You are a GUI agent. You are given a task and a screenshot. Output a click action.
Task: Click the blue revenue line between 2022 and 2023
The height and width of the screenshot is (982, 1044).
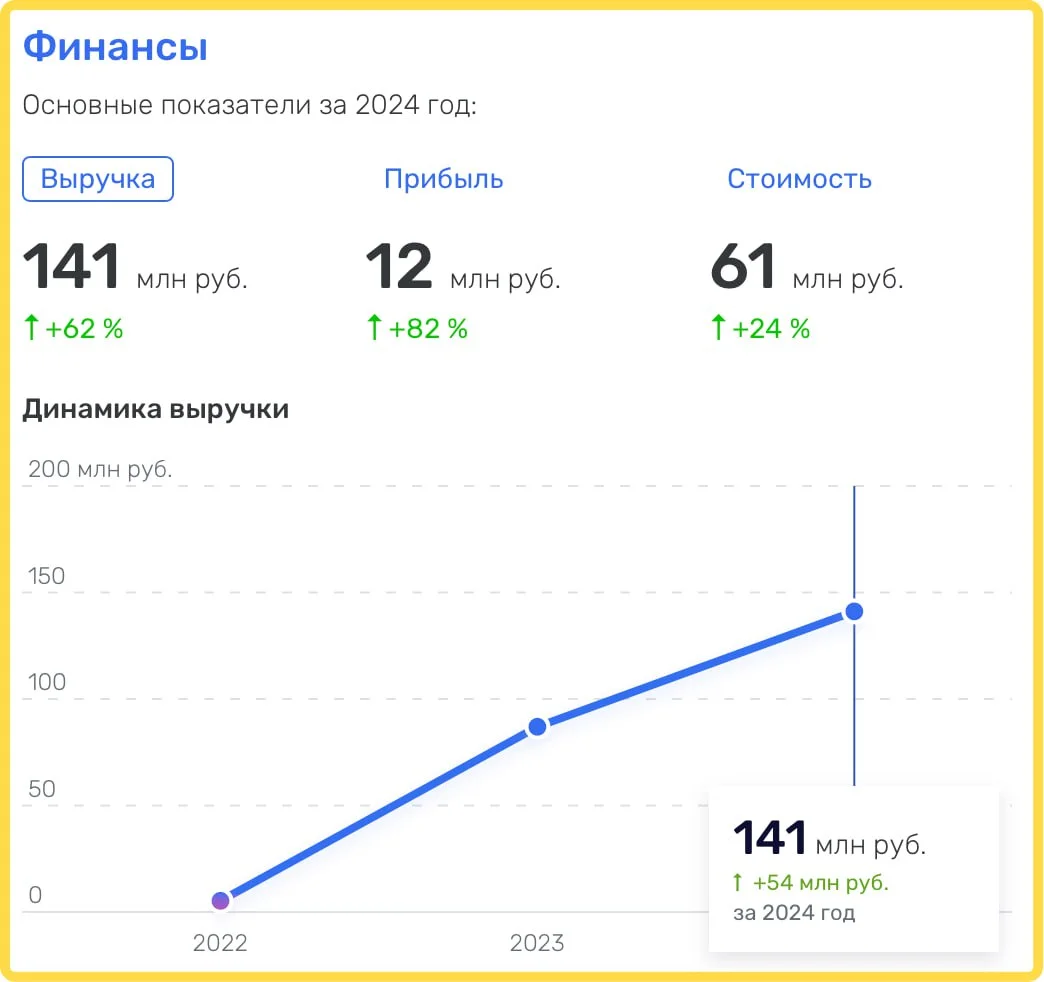click(379, 813)
